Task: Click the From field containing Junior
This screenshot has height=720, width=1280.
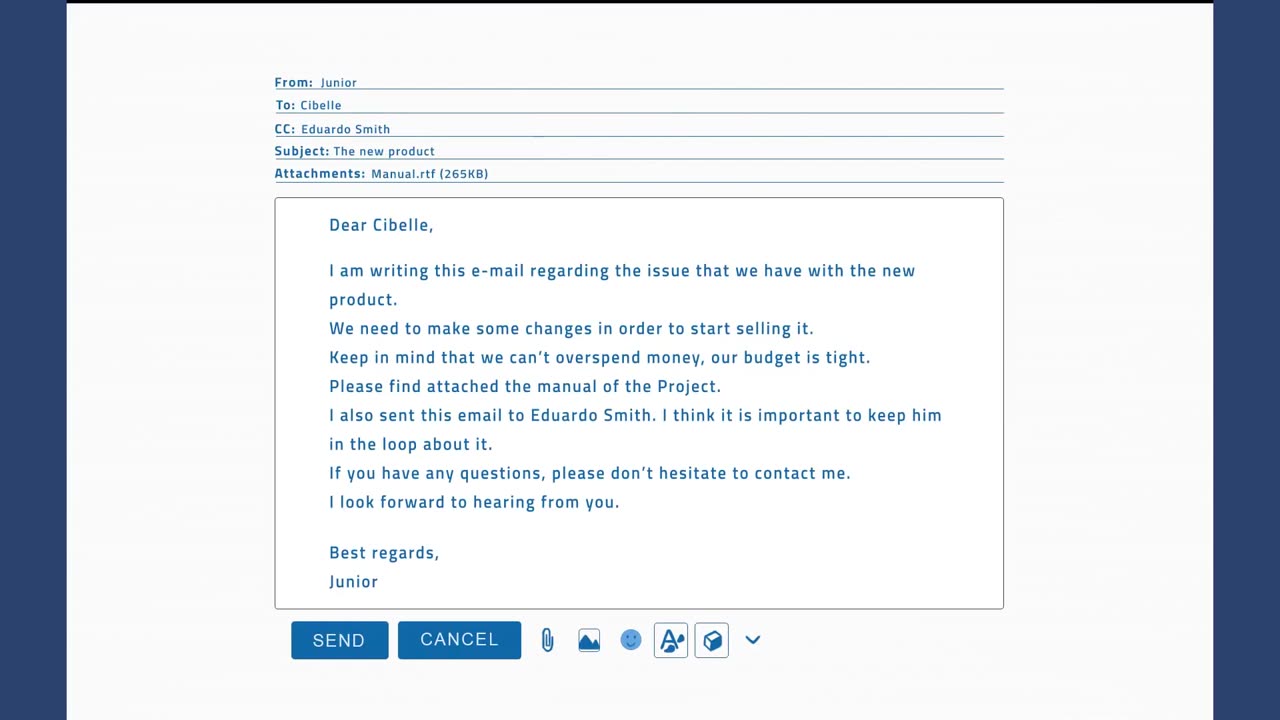Action: 339,83
